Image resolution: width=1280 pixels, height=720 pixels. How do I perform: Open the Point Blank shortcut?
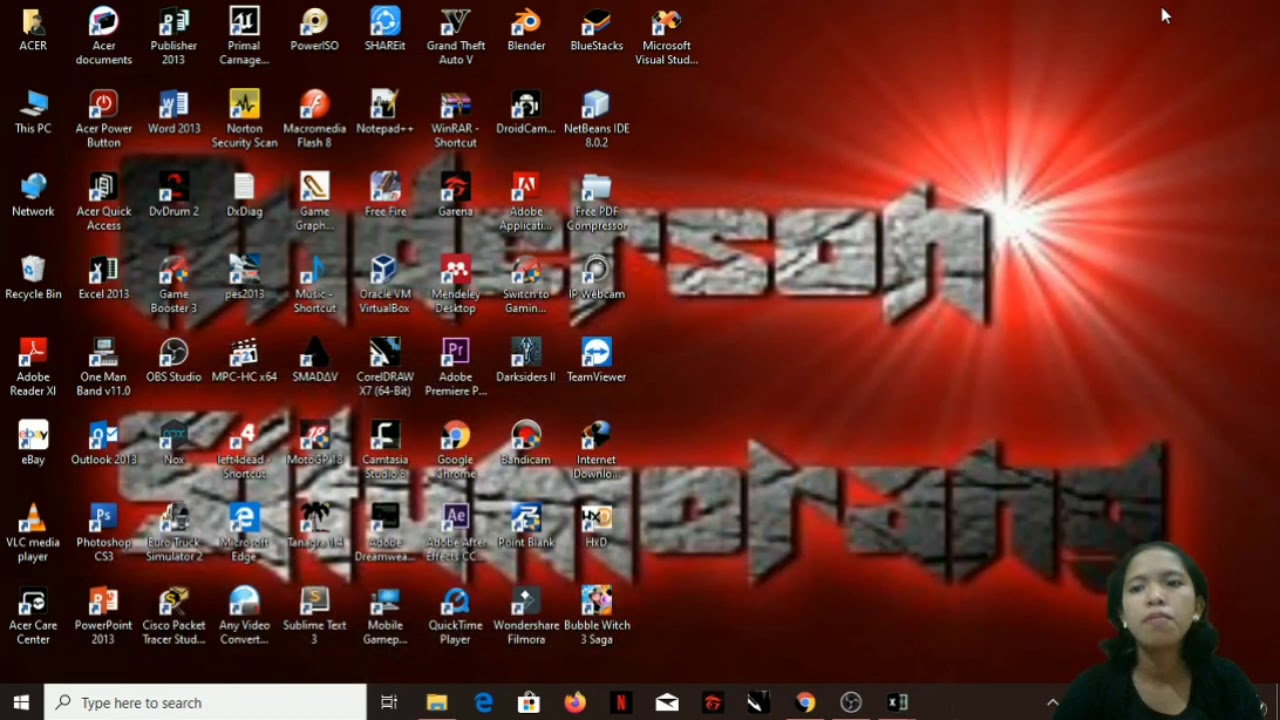click(526, 526)
